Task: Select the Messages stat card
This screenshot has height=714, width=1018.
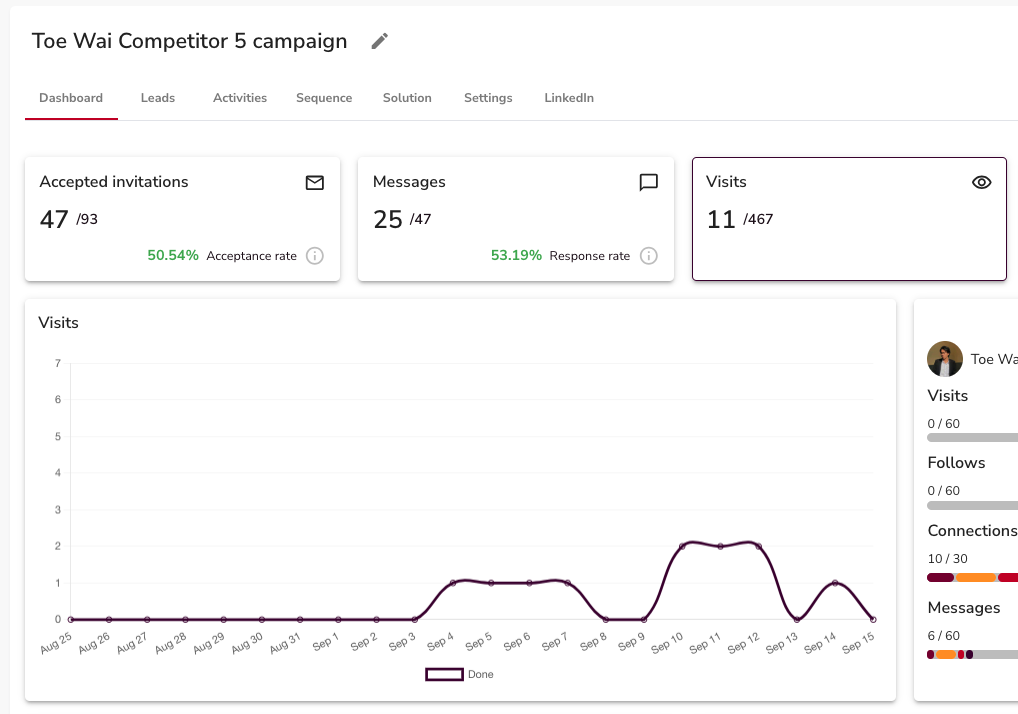Action: 515,219
